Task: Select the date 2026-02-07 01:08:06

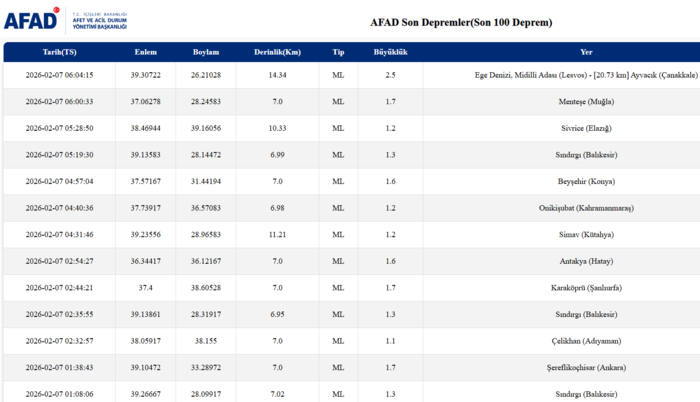Action: [59, 394]
